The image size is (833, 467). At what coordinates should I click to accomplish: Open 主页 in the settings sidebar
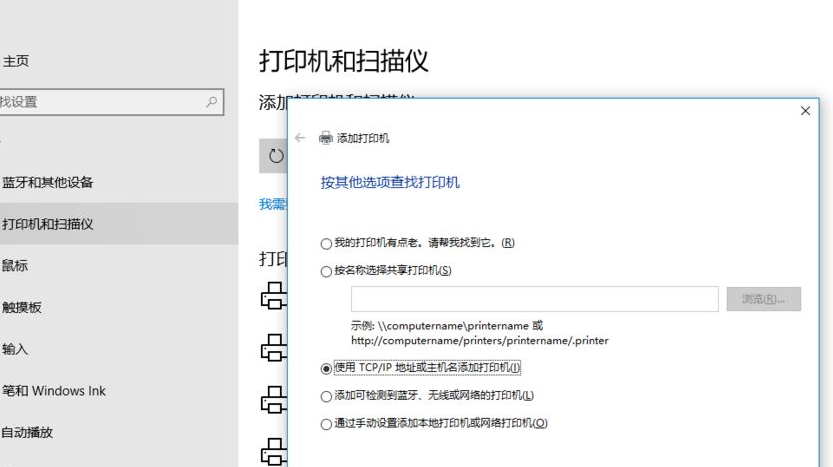(16, 61)
